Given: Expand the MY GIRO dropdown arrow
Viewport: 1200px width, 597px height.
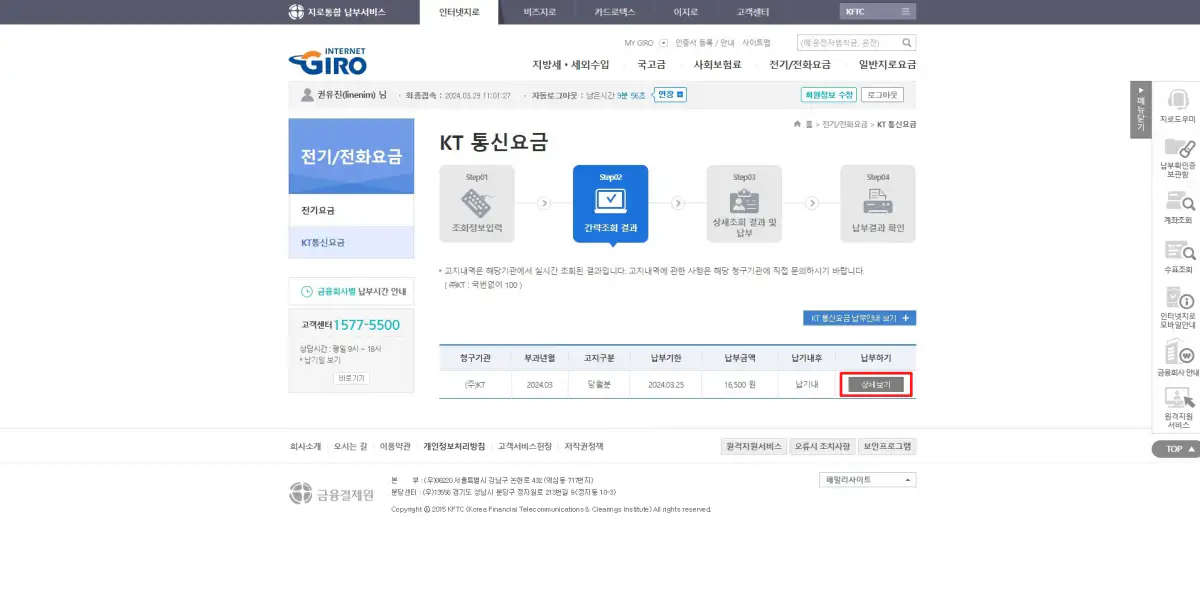Looking at the screenshot, I should tap(663, 43).
